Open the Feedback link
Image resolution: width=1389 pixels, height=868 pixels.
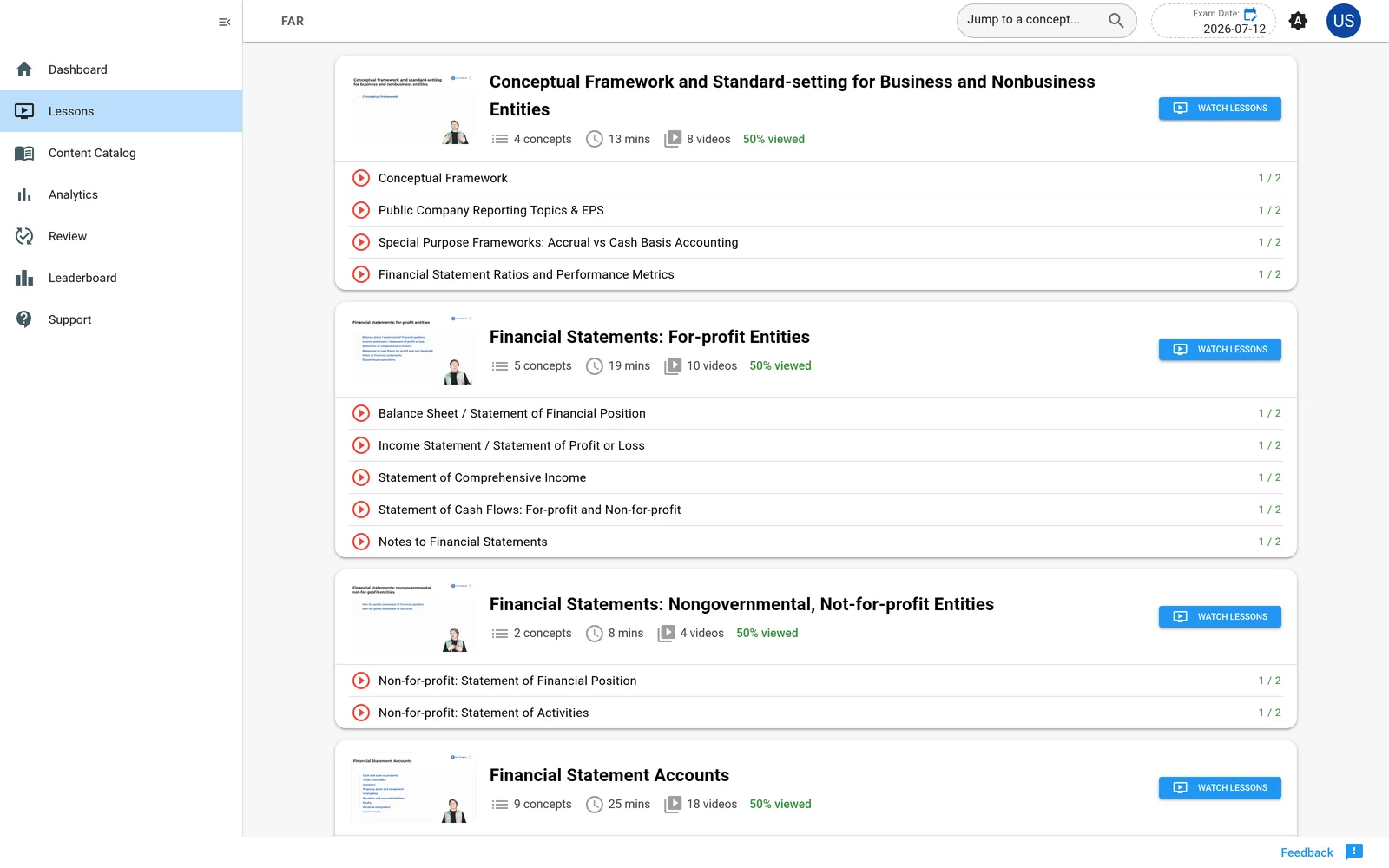click(1307, 852)
